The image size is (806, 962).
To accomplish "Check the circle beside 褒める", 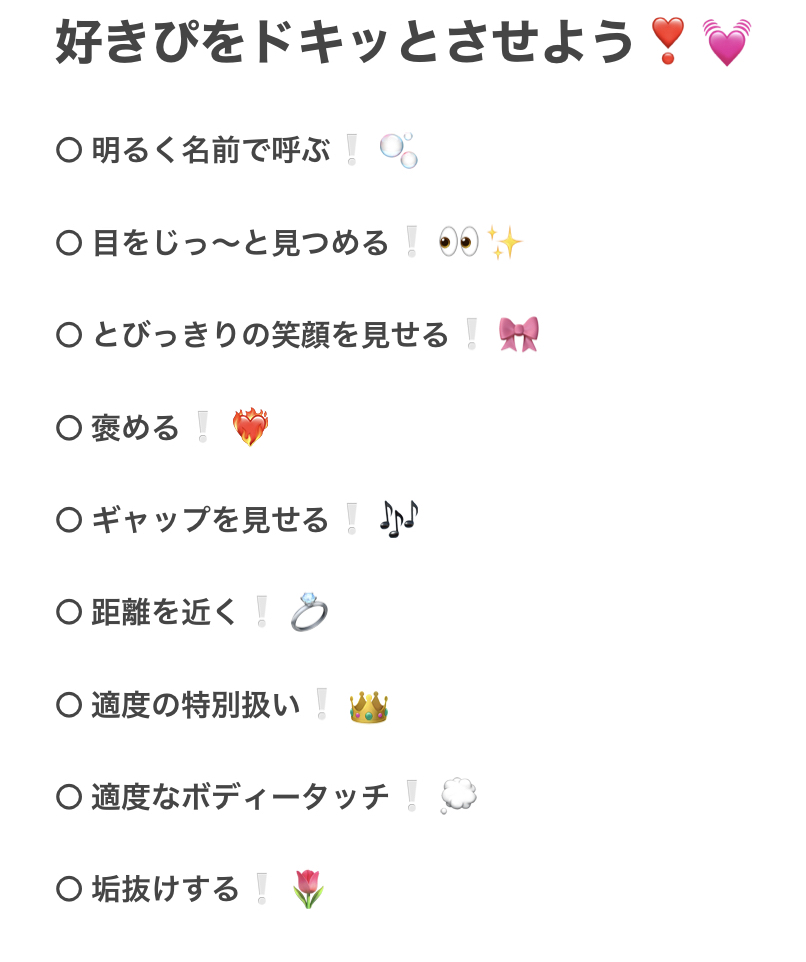I will [x=69, y=428].
